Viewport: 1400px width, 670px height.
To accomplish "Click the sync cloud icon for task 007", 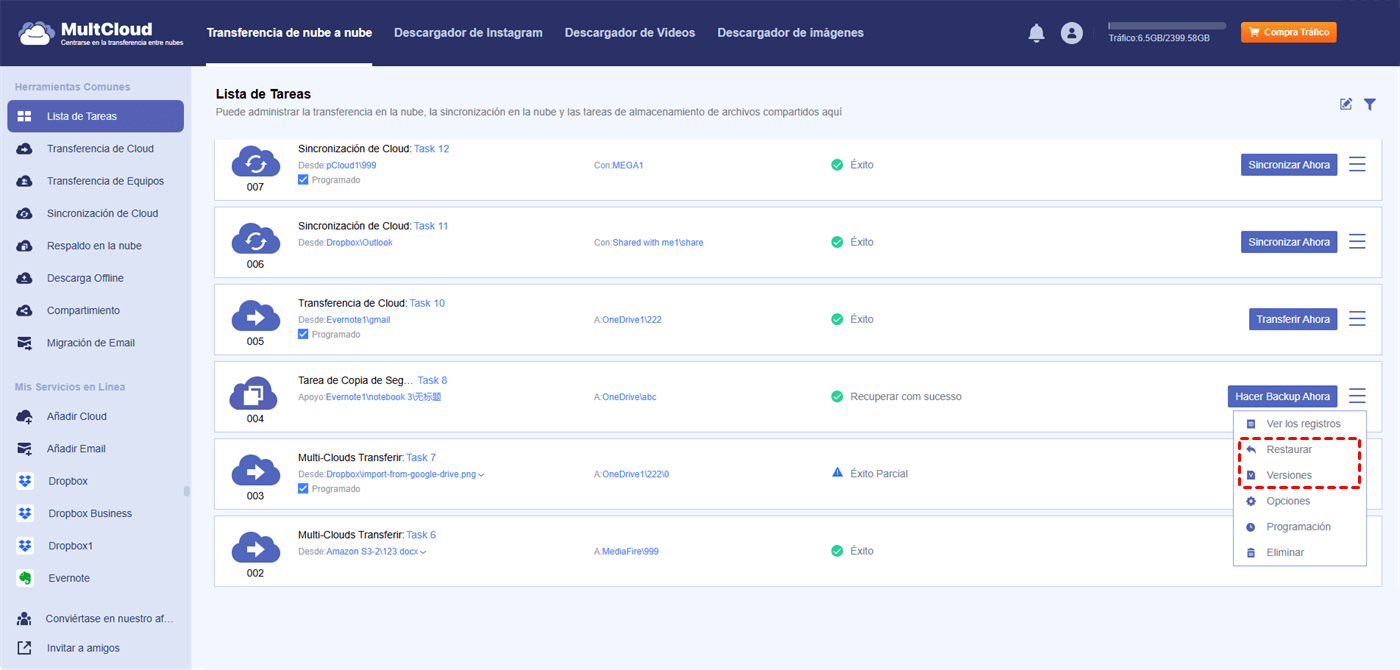I will tap(255, 161).
